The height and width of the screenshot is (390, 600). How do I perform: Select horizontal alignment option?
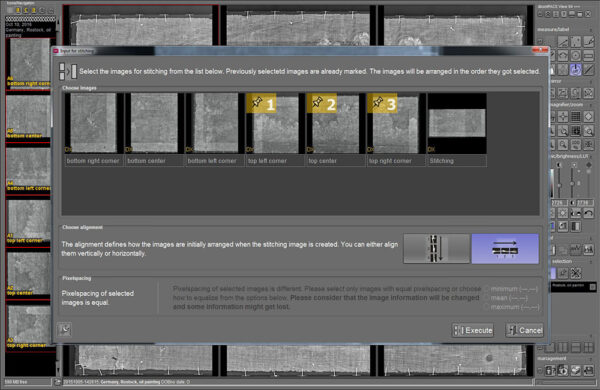[505, 249]
